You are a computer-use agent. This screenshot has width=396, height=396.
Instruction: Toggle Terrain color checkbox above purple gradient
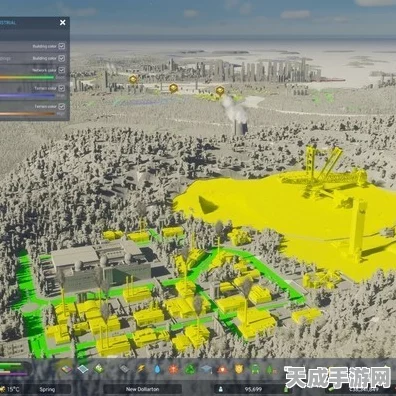[62, 88]
